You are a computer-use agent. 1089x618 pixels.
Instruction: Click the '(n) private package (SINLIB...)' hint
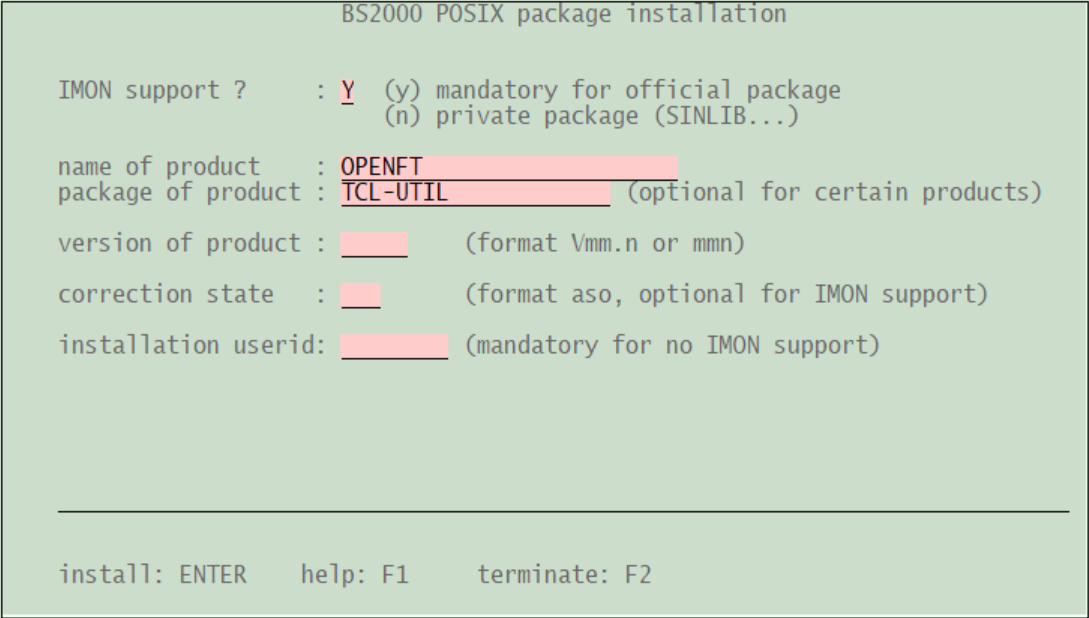tap(592, 116)
